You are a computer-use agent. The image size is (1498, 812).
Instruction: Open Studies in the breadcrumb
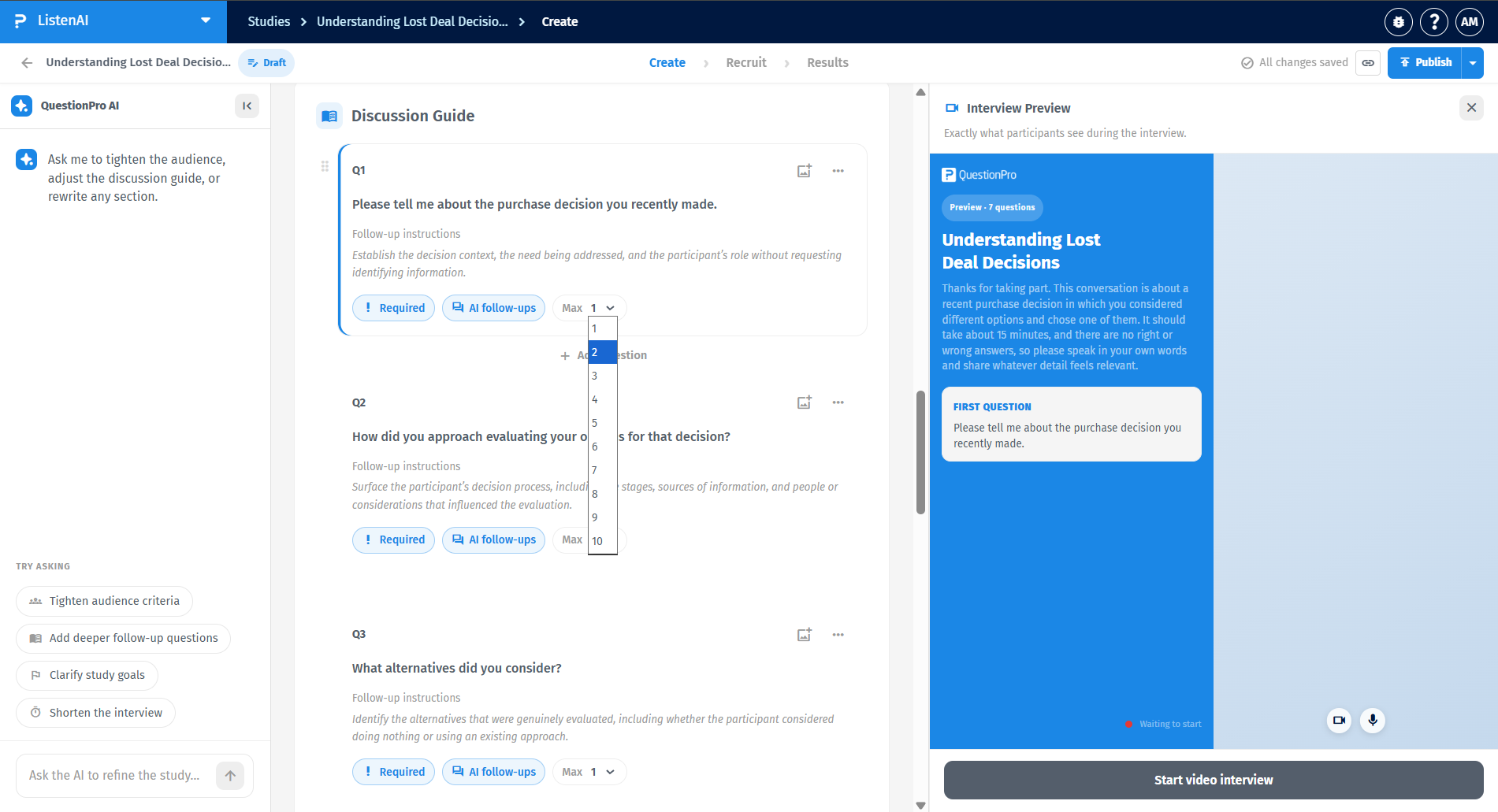click(x=269, y=22)
